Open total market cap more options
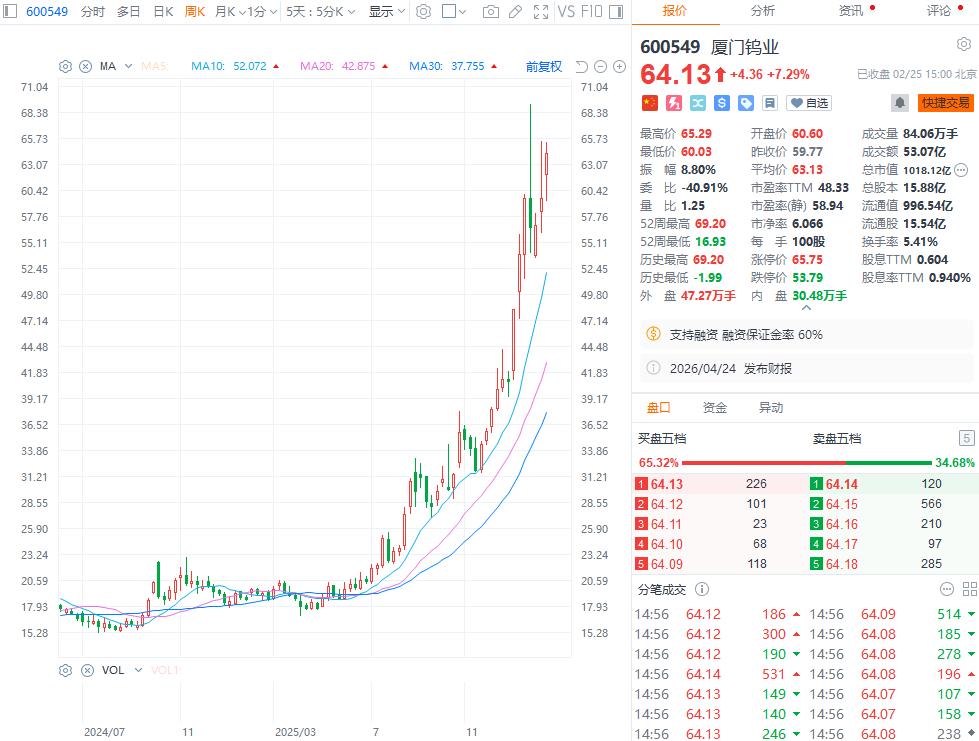This screenshot has height=741, width=979. pyautogui.click(x=961, y=170)
